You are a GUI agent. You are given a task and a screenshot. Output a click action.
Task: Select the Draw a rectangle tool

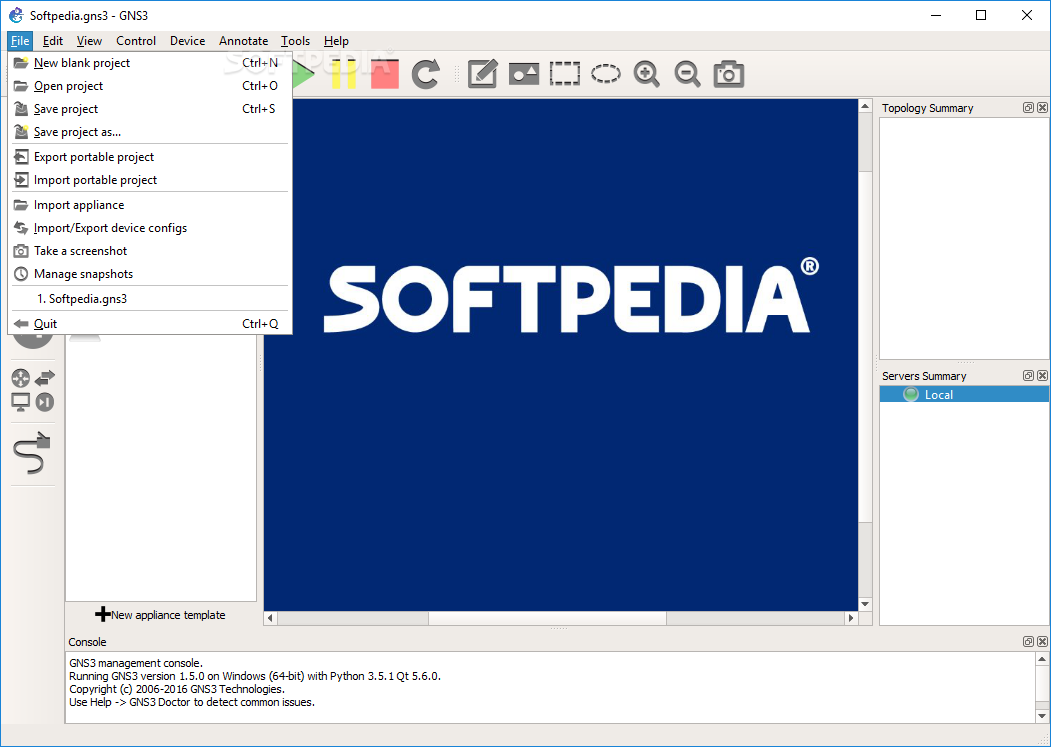click(x=564, y=74)
